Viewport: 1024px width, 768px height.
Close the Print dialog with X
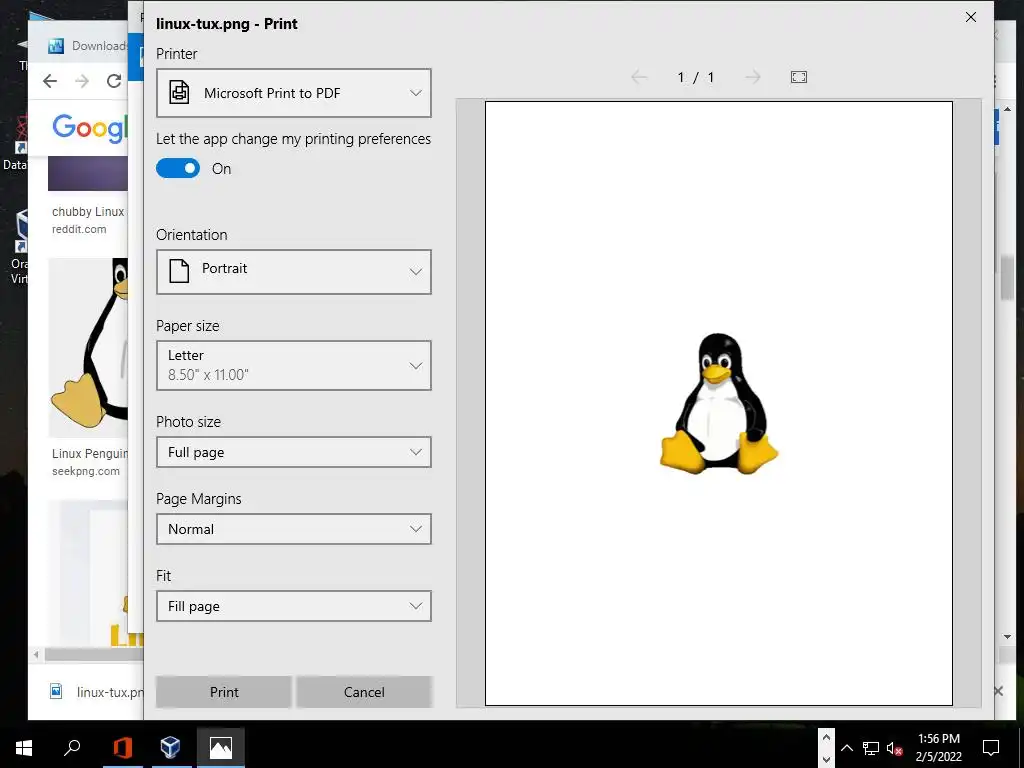pos(971,17)
